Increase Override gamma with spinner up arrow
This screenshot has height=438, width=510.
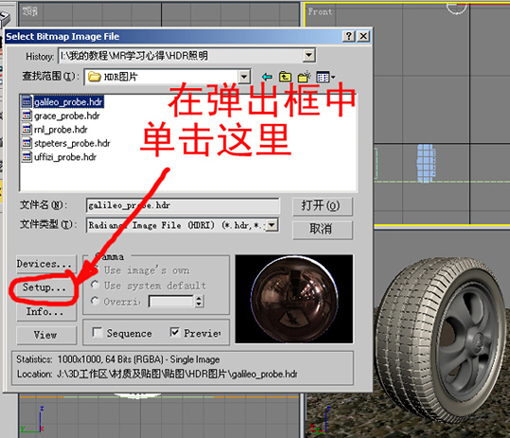click(199, 299)
